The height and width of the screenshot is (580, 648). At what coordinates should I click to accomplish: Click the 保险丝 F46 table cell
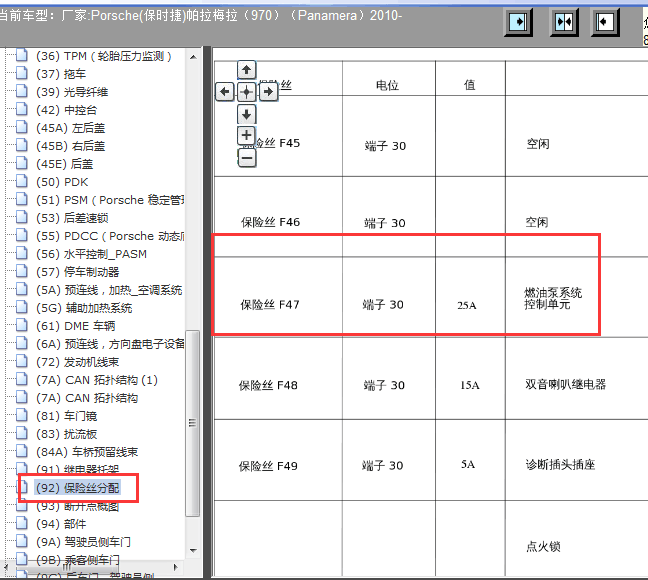(278, 217)
